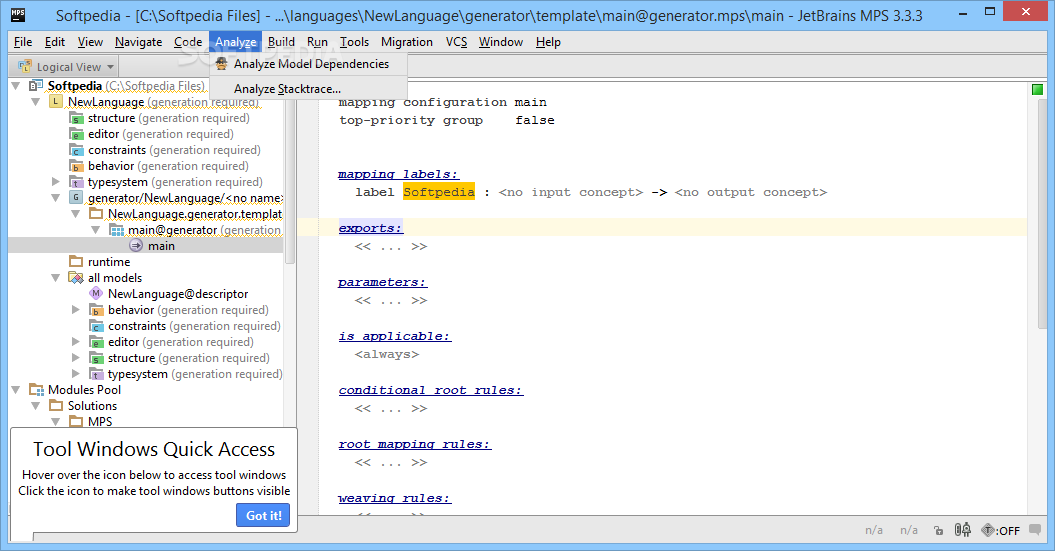
Task: Expand typesystem under all models
Action: point(76,373)
